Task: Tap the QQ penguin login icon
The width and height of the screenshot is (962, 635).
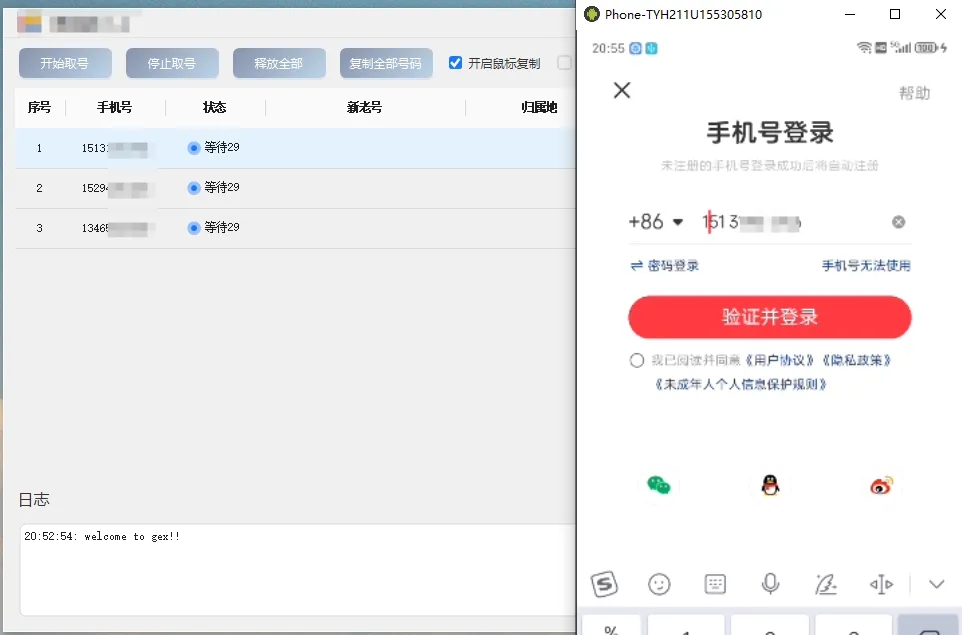Action: point(769,486)
